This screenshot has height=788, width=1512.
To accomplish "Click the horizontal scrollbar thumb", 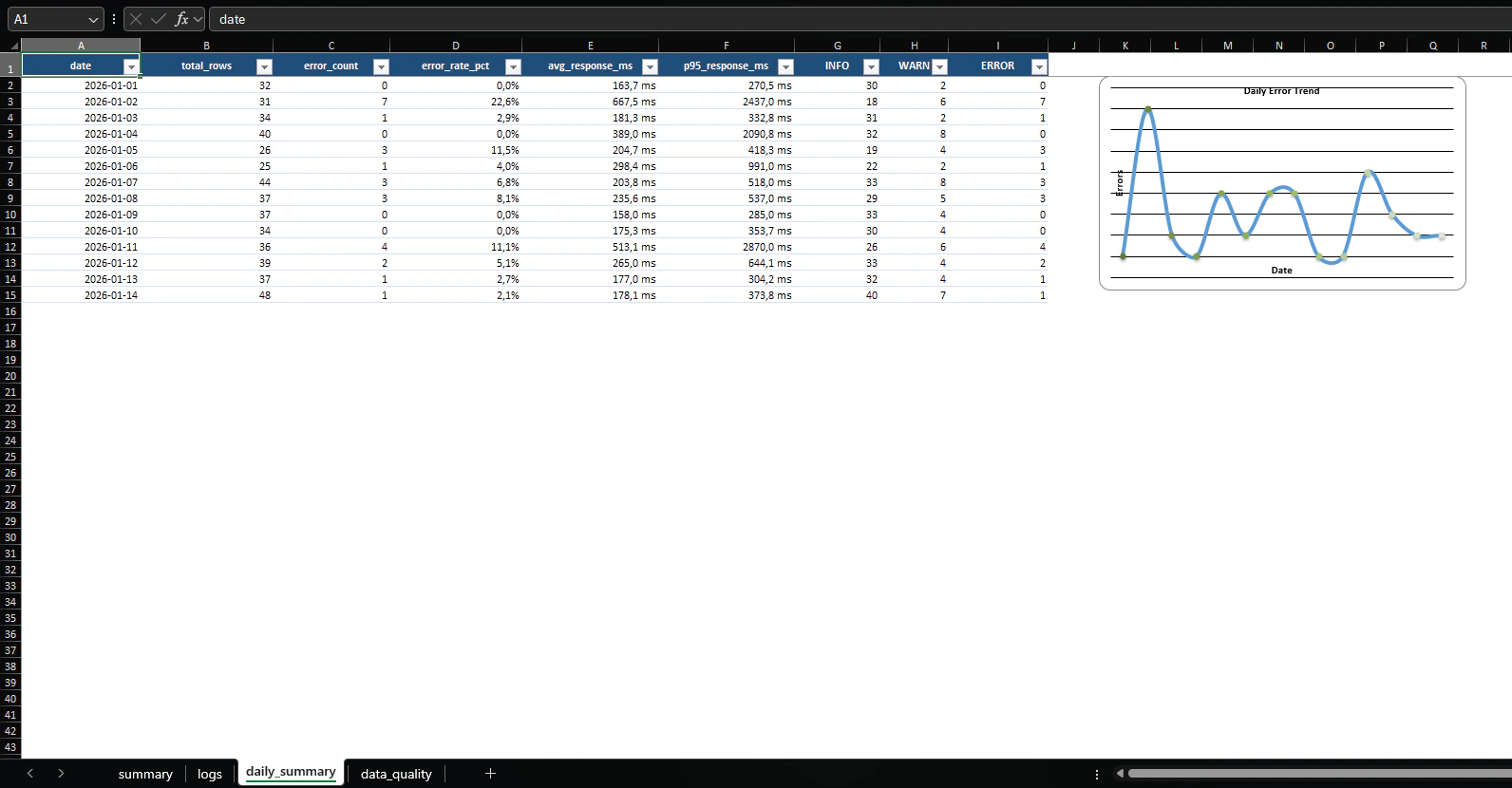I will (1319, 774).
